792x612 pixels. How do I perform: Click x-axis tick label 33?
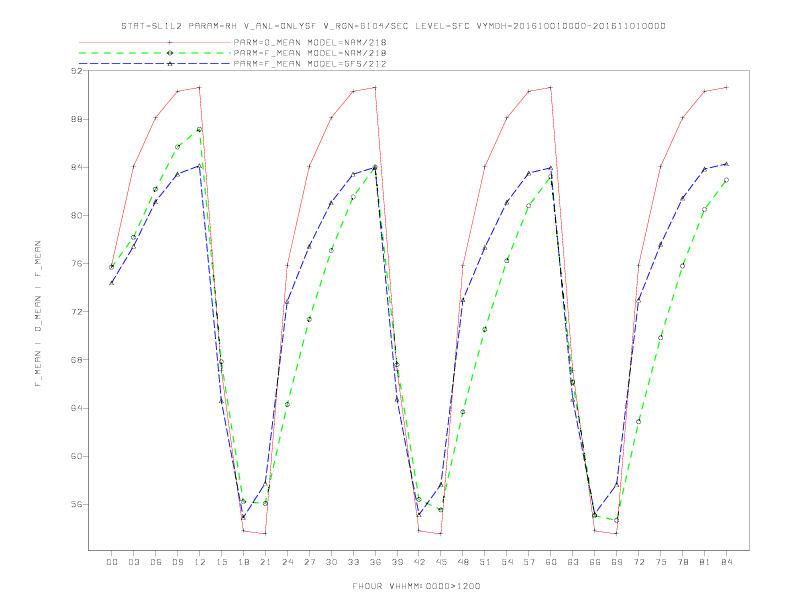point(353,562)
